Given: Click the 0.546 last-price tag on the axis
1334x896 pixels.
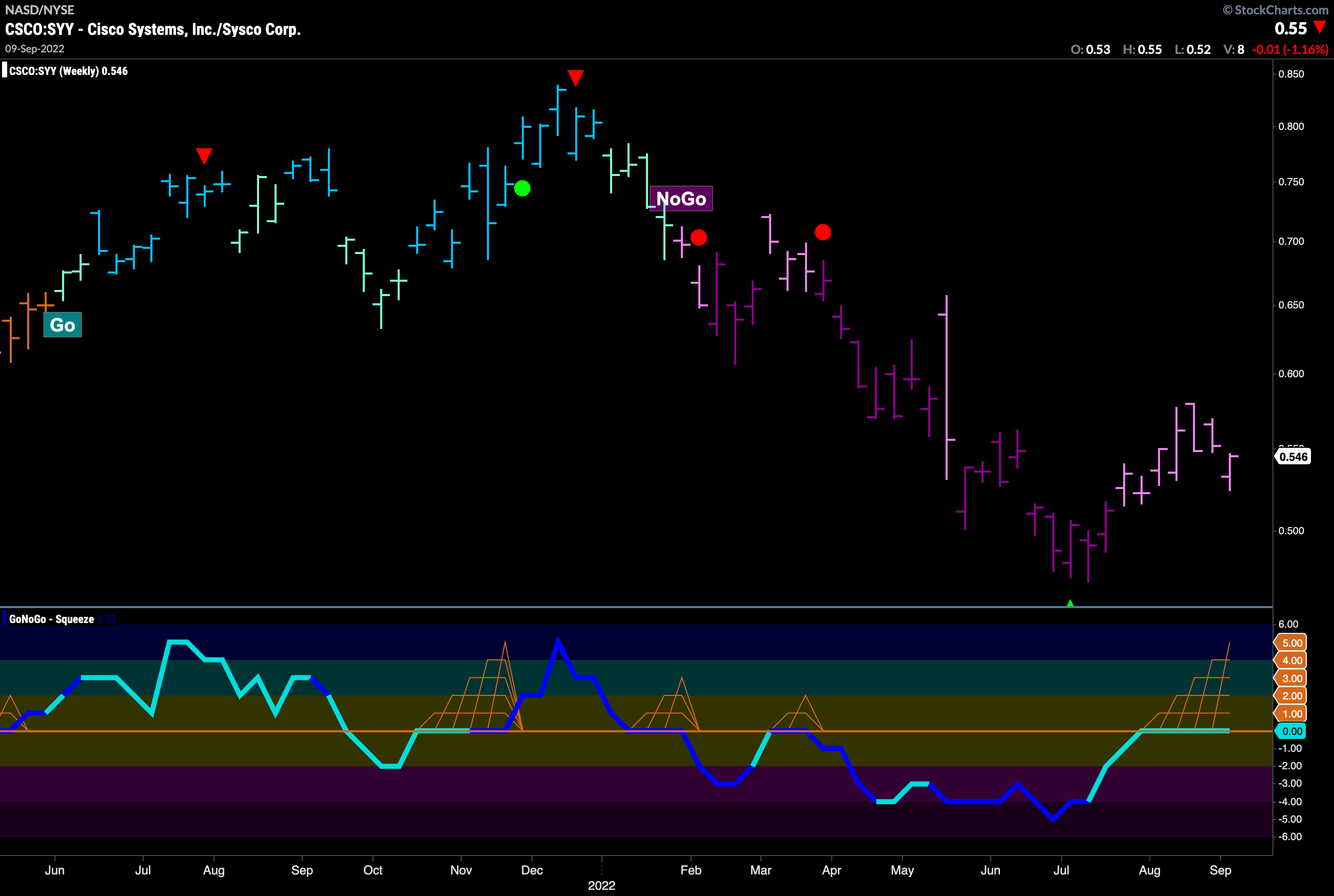Looking at the screenshot, I should click(1293, 457).
